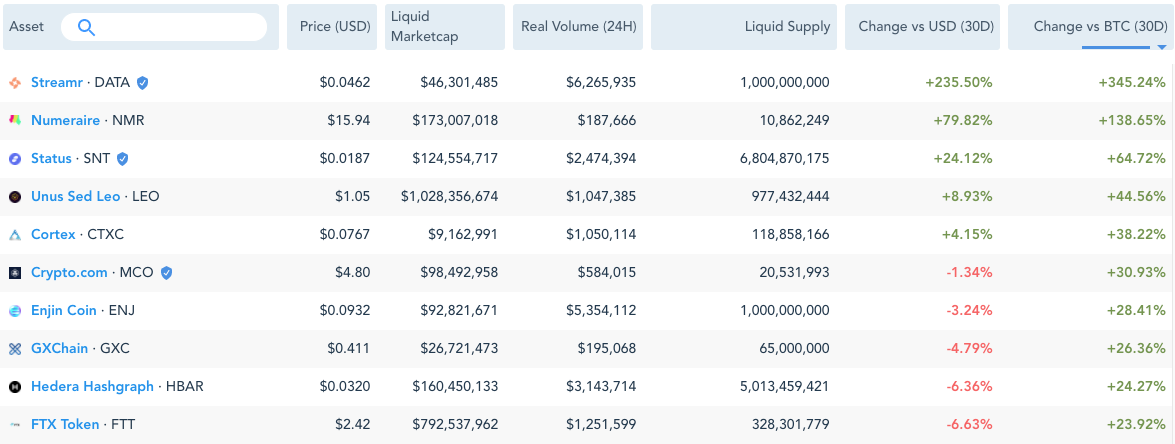Click the volume value $5,354,112
The height and width of the screenshot is (444, 1175).
(601, 311)
